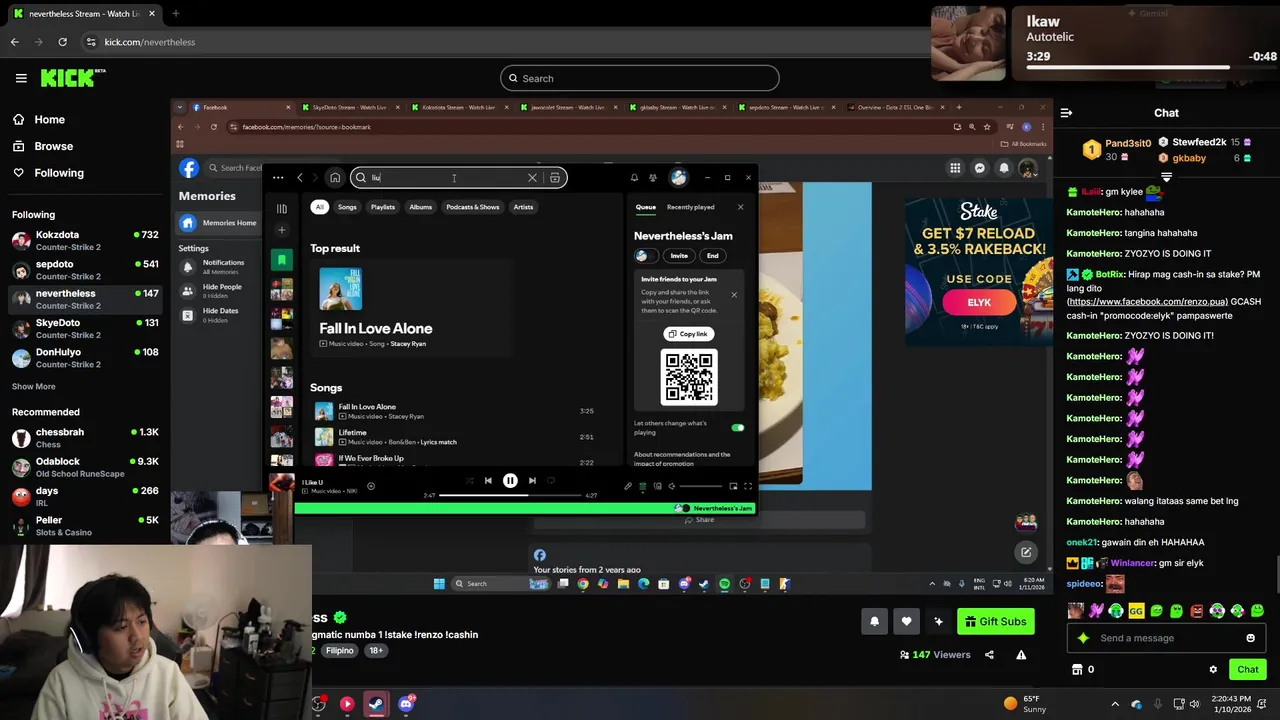The width and height of the screenshot is (1280, 720).
Task: Click the green Chat send button
Action: (1247, 669)
